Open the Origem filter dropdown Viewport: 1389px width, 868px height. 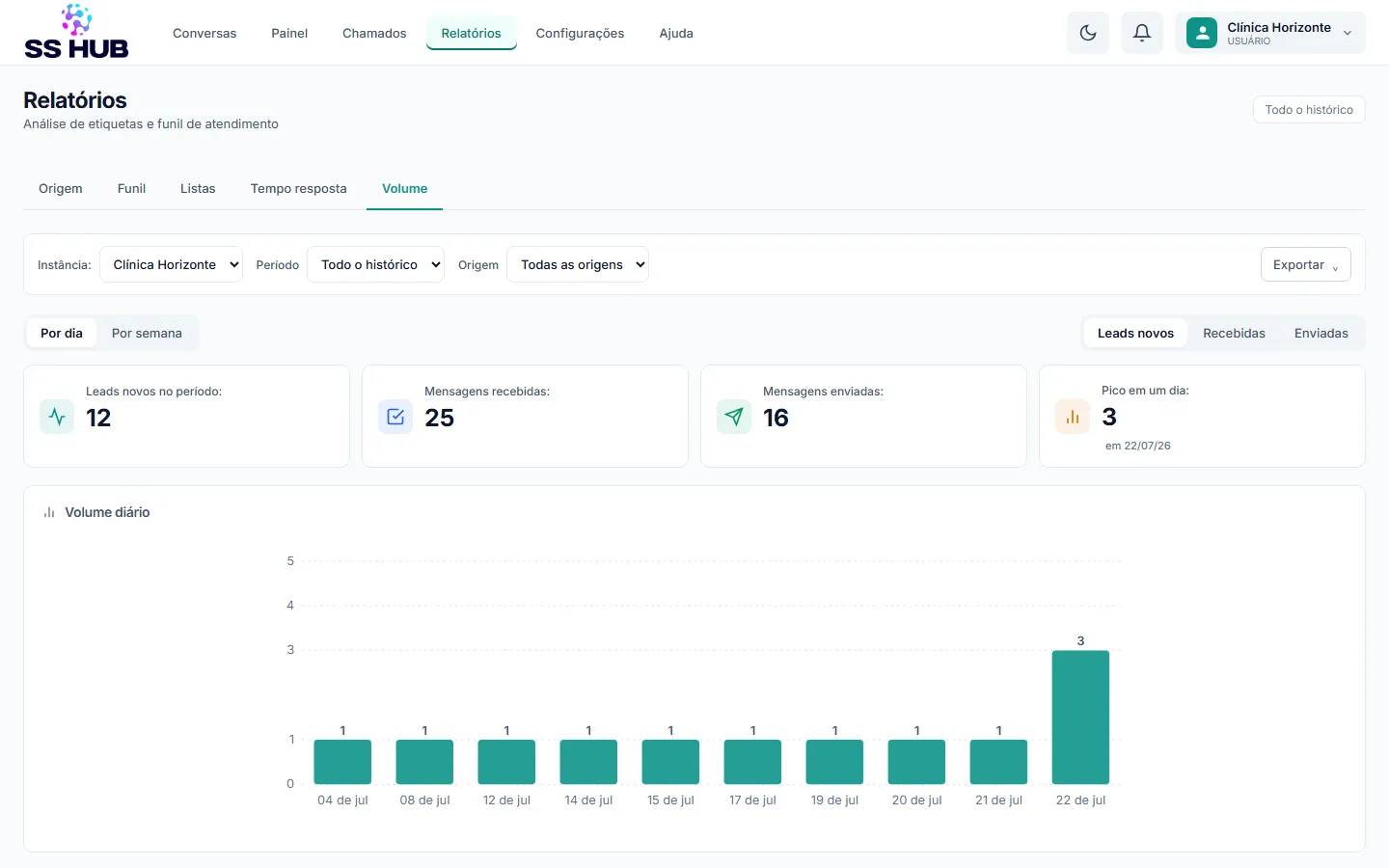click(578, 264)
